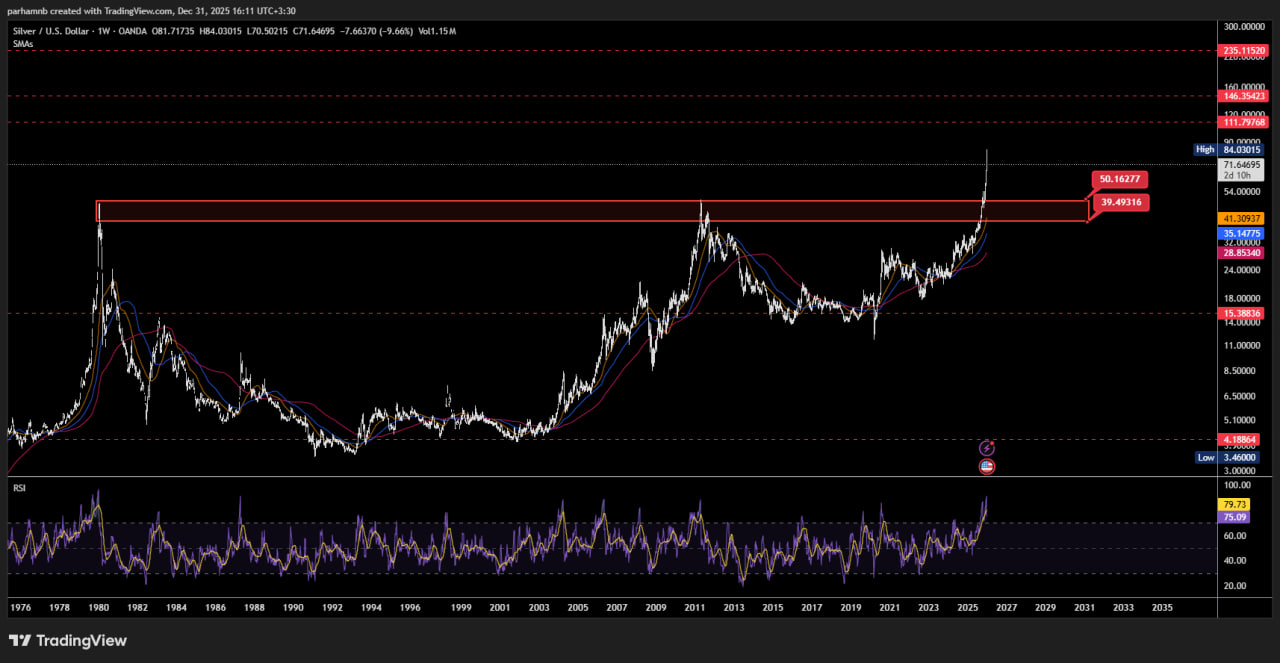Image resolution: width=1280 pixels, height=663 pixels.
Task: Click the 111.79768 red level price label
Action: coord(1243,122)
